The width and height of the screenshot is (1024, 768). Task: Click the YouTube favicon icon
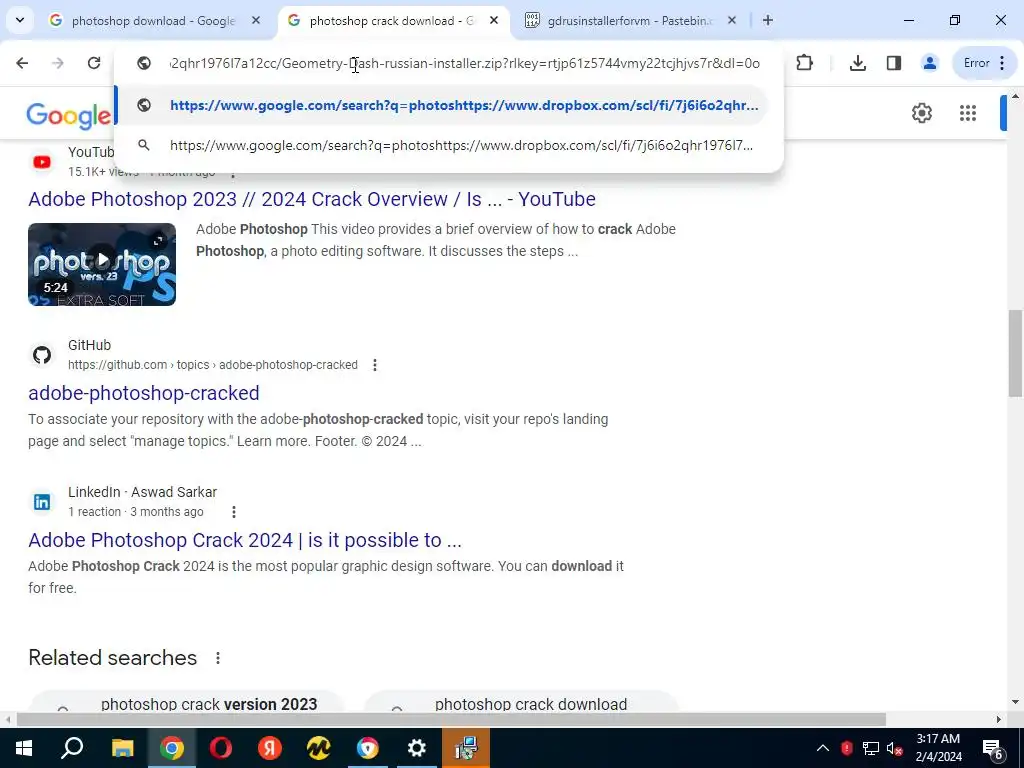[x=42, y=162]
